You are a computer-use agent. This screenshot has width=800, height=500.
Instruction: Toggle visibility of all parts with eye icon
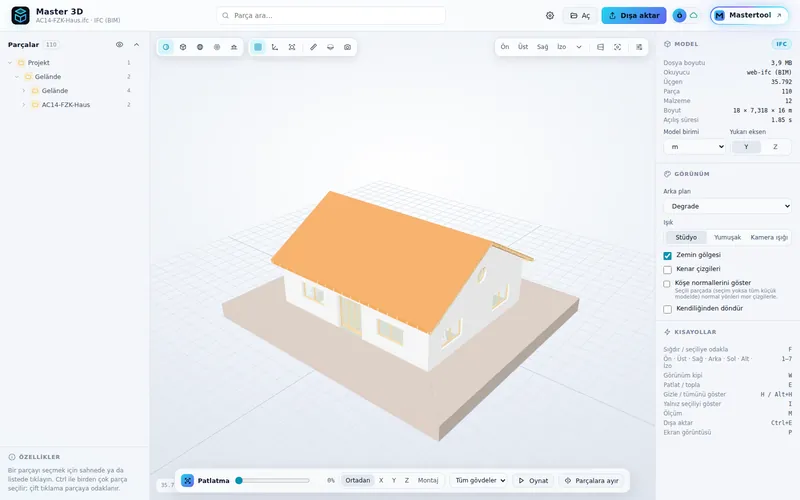[119, 44]
